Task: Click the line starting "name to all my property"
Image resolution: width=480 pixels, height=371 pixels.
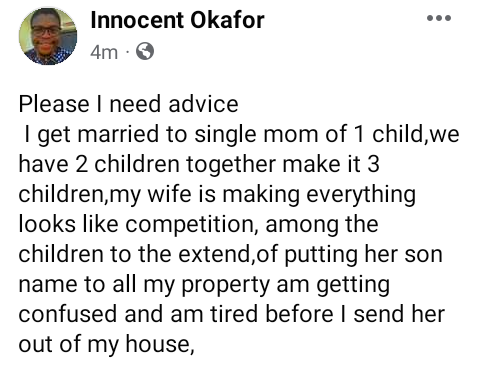Action: pos(204,284)
